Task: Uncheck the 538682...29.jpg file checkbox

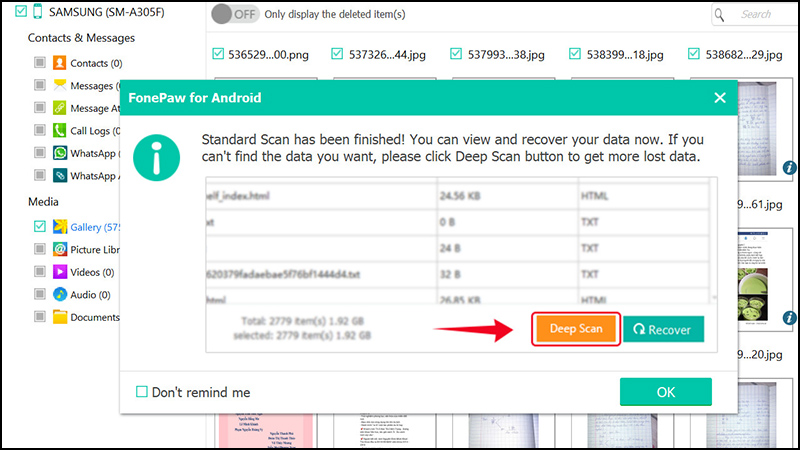Action: coord(693,54)
